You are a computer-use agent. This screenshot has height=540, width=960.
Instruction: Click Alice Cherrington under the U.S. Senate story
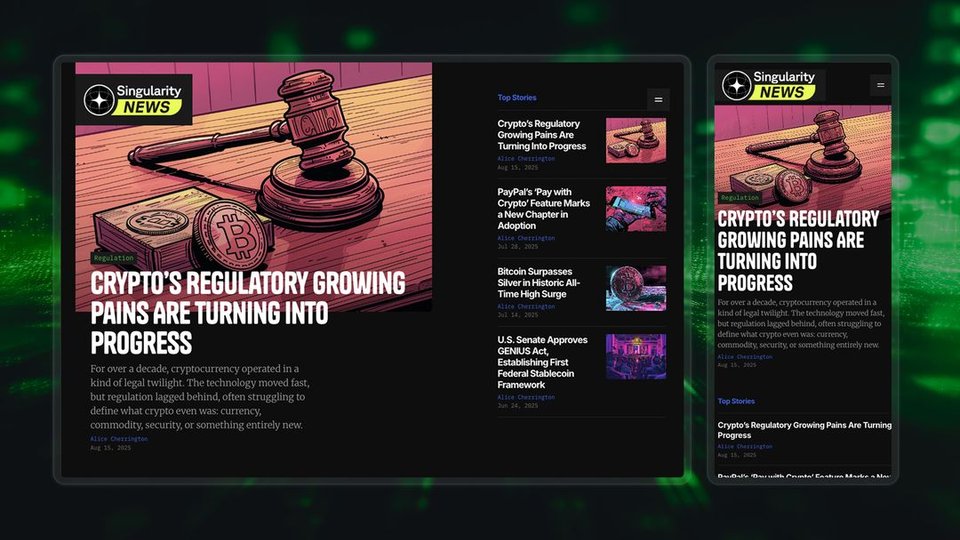pos(526,397)
